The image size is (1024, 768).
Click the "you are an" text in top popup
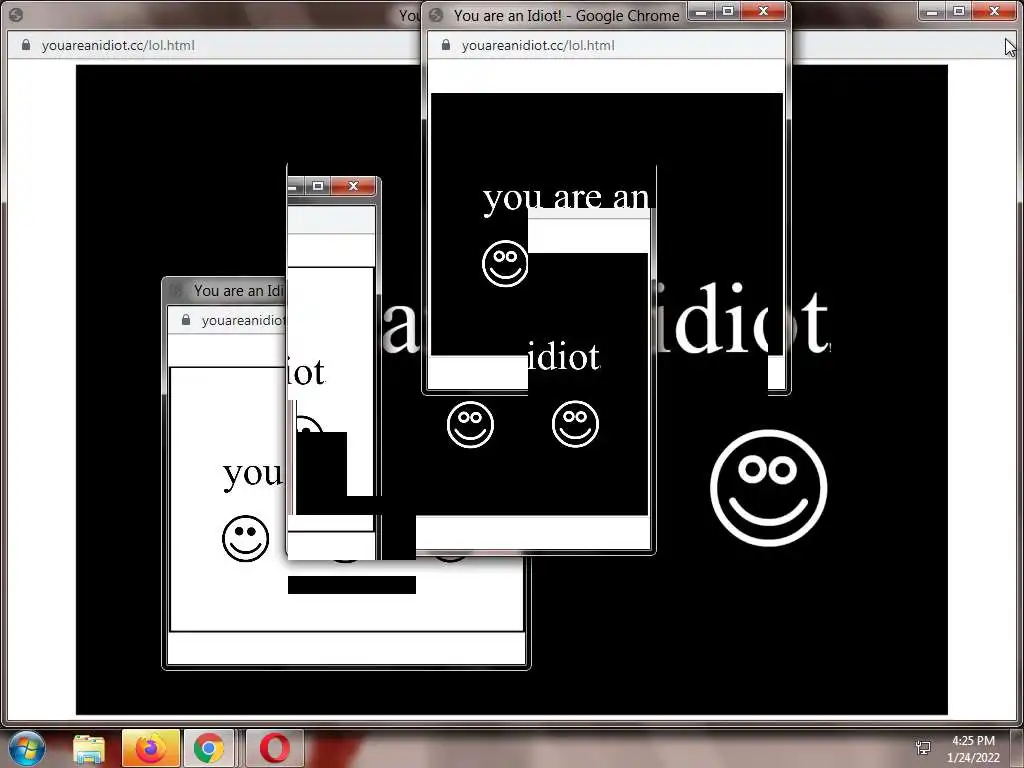click(565, 198)
